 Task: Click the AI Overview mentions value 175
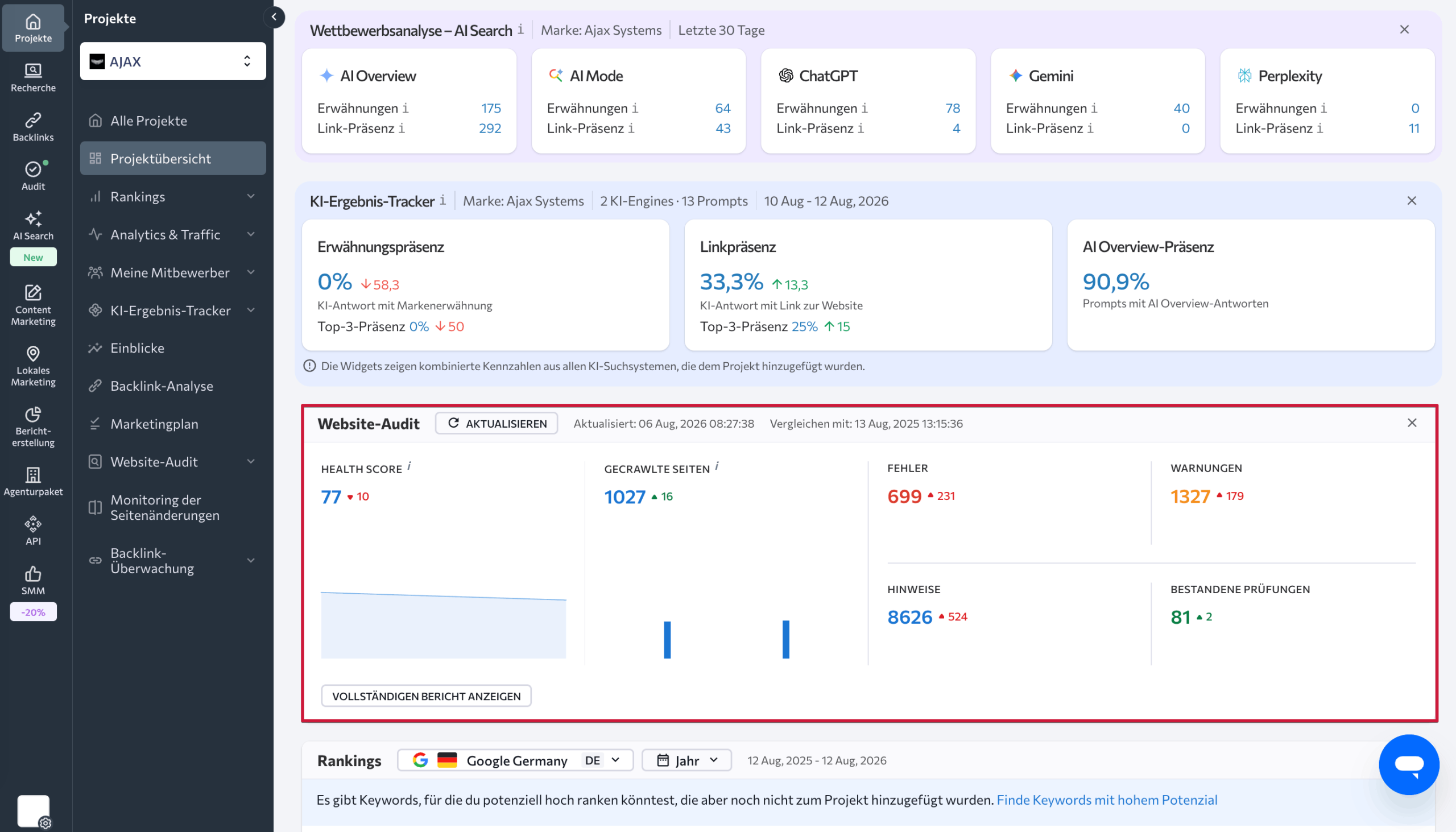(491, 108)
